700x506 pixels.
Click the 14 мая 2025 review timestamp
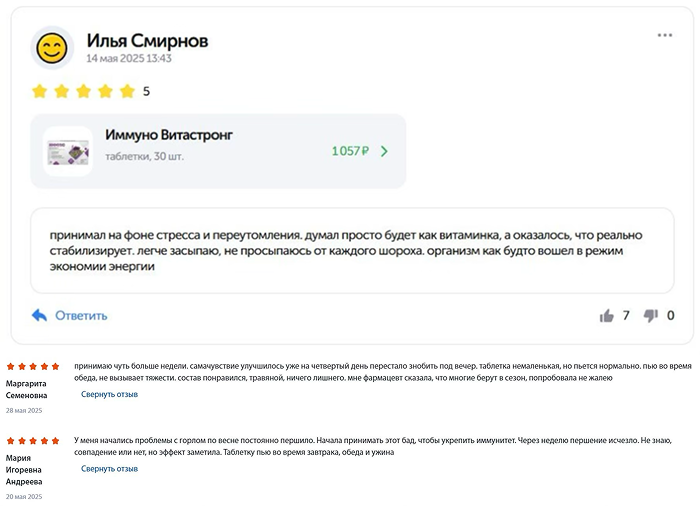[x=129, y=59]
